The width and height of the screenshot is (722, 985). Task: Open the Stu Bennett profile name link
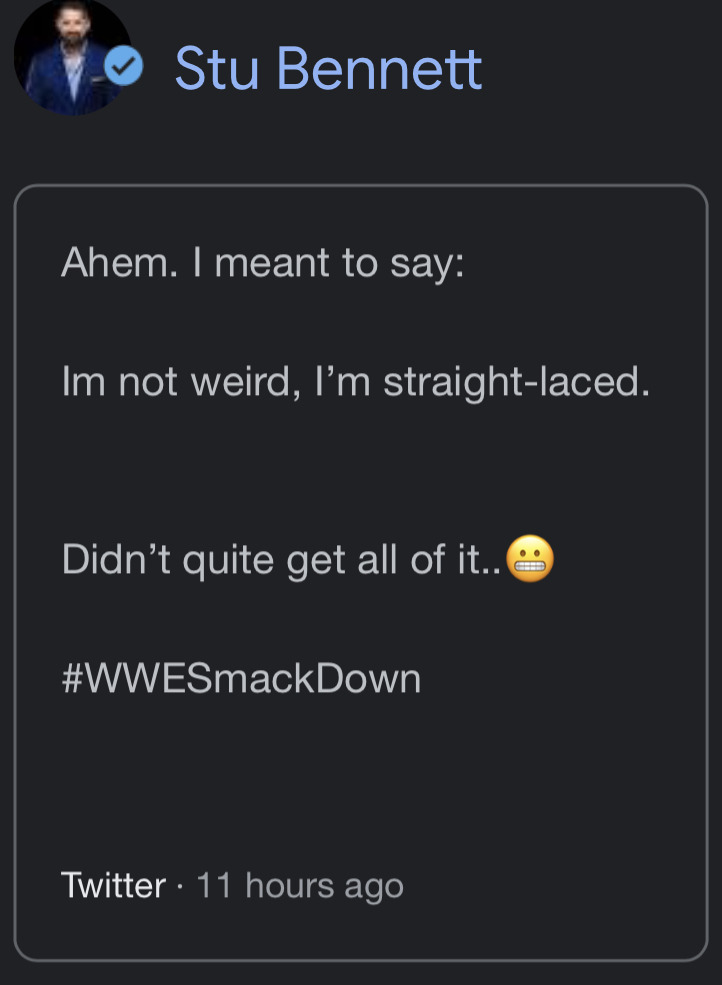pos(328,68)
